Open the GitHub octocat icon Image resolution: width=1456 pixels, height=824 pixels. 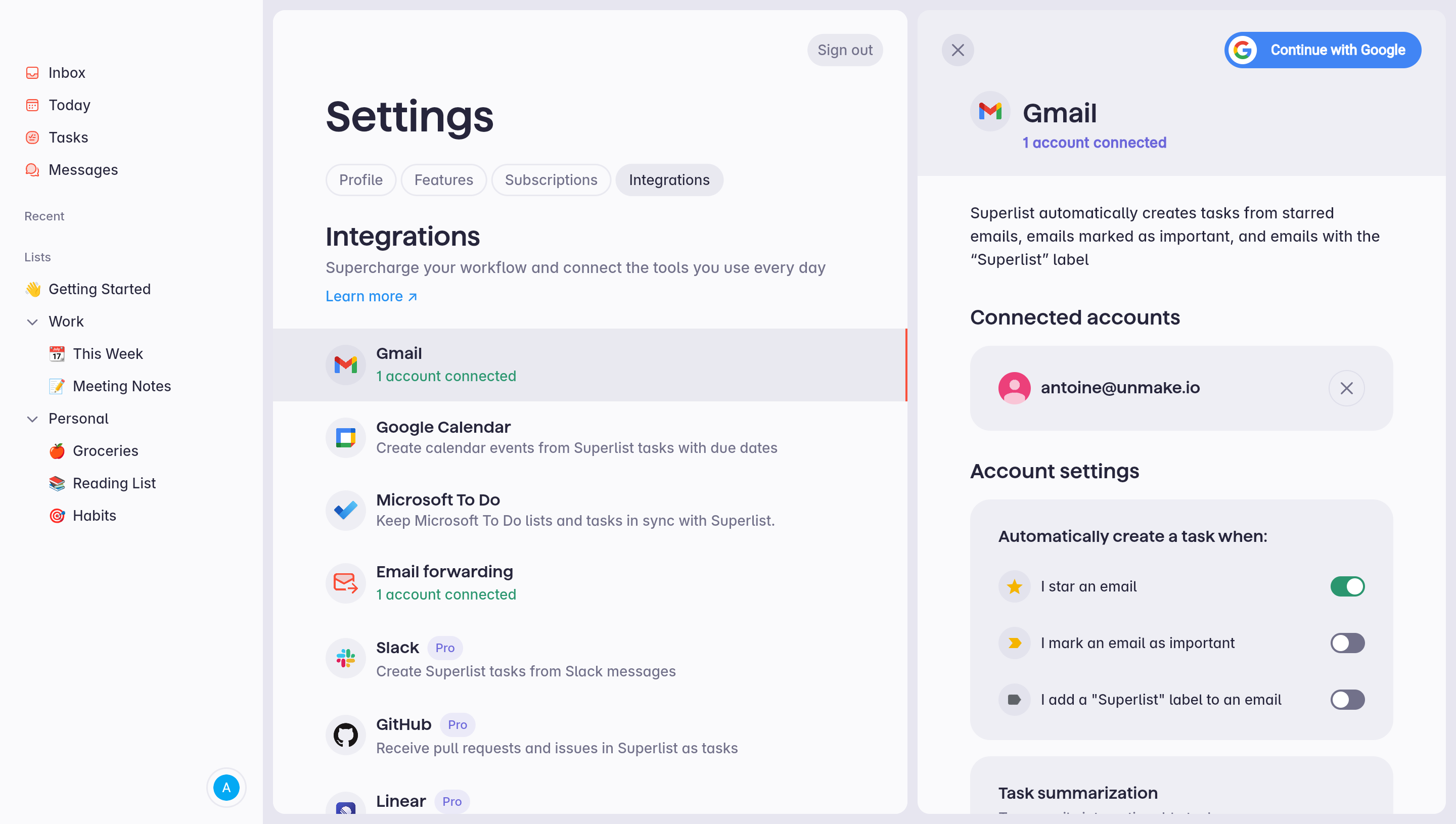click(346, 735)
